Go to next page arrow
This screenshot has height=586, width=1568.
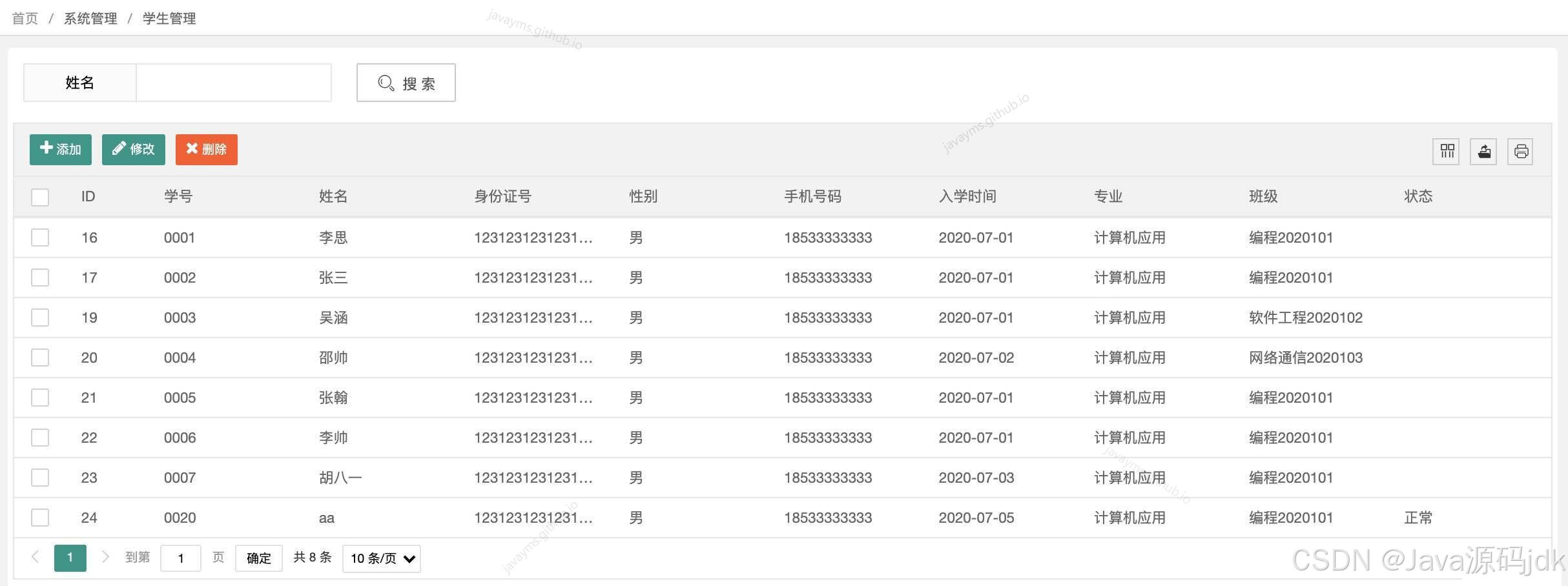pos(105,557)
